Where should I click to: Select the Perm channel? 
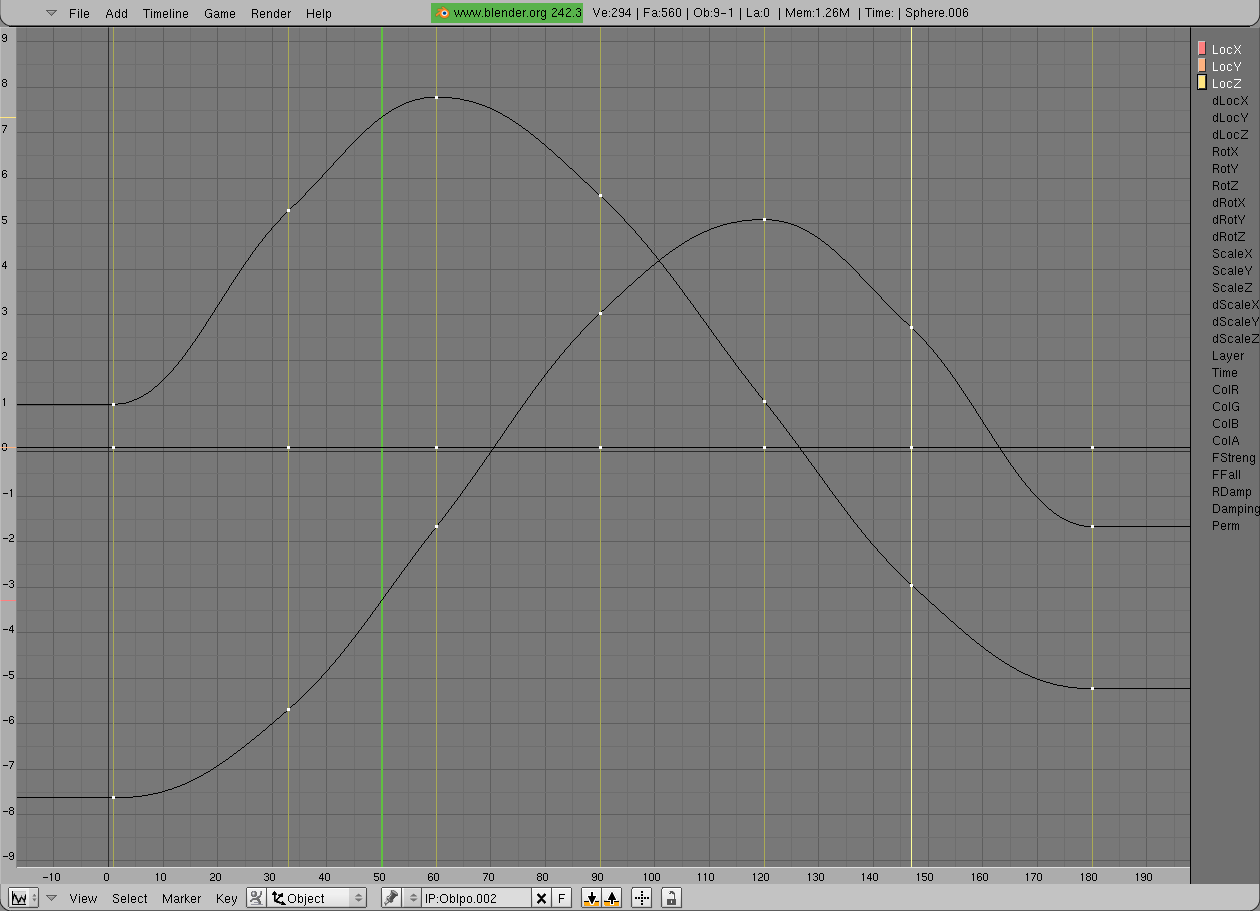pyautogui.click(x=1225, y=525)
